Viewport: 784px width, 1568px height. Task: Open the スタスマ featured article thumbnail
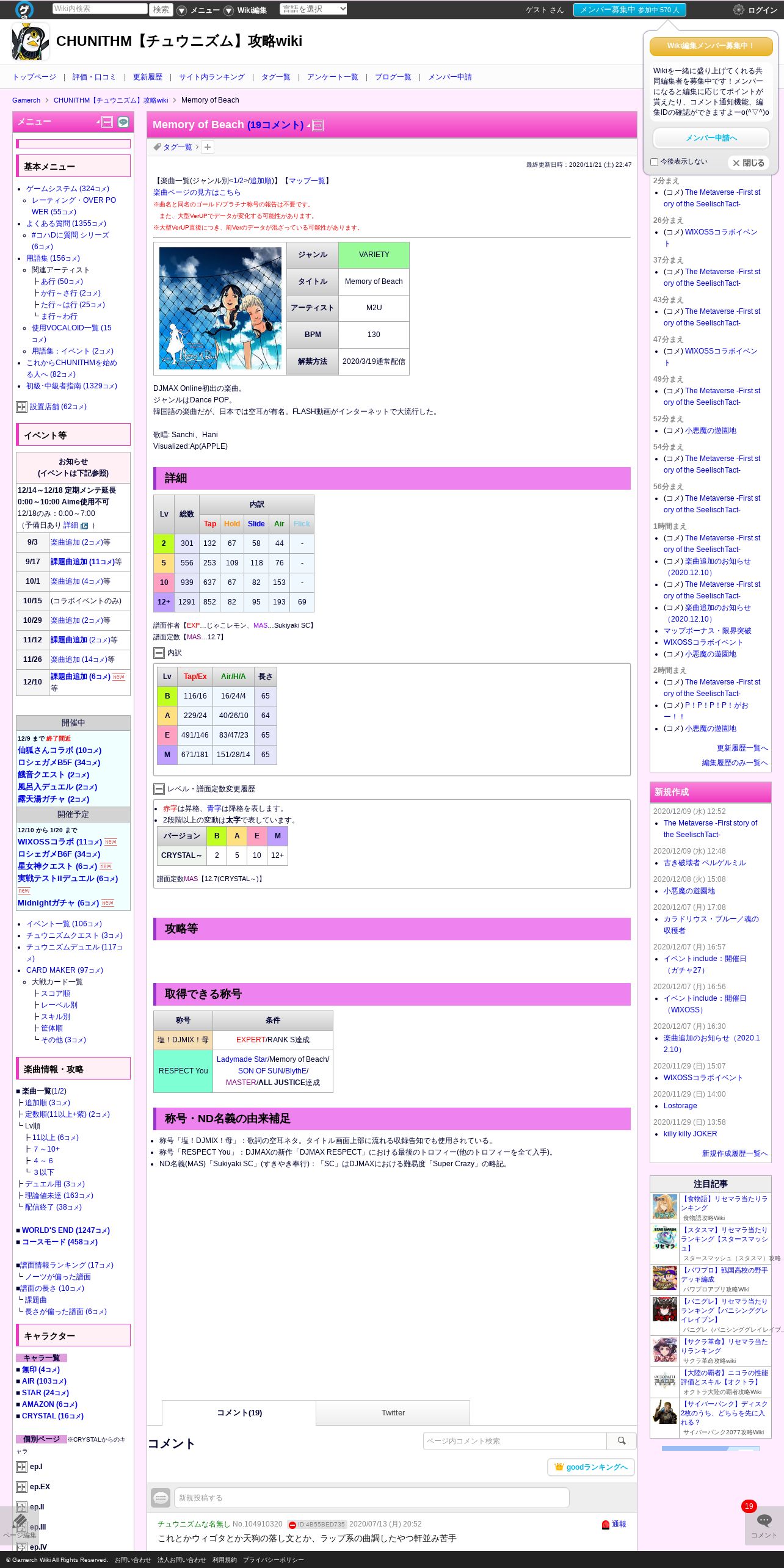click(664, 1238)
